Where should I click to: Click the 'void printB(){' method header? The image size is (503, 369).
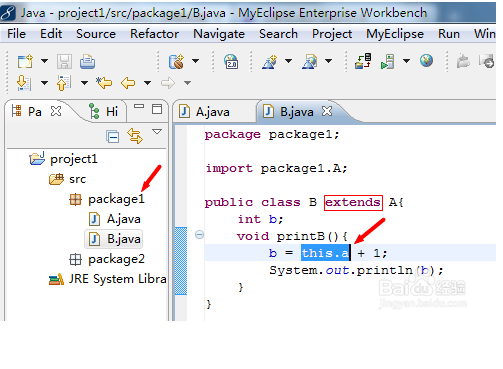(292, 236)
